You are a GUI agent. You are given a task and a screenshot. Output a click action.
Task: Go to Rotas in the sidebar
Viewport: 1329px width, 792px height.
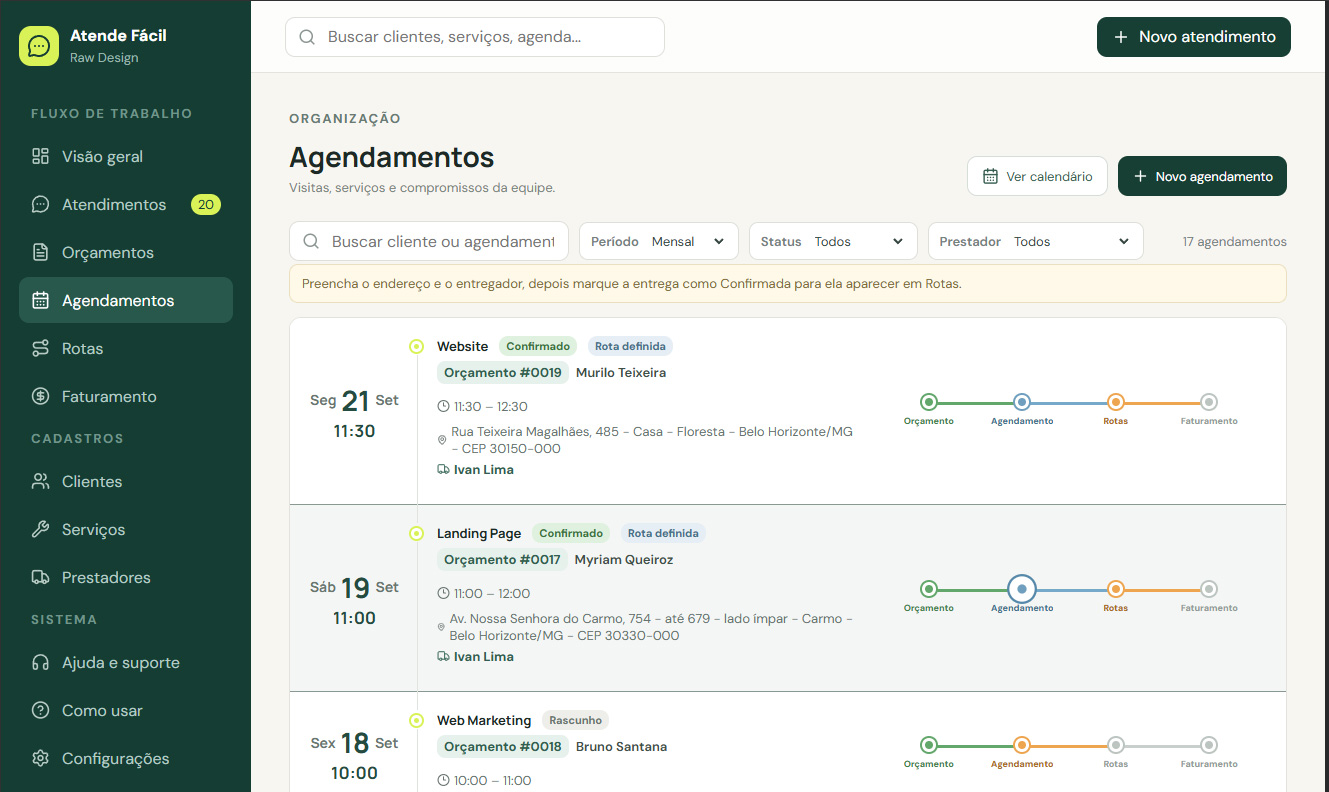pyautogui.click(x=126, y=348)
